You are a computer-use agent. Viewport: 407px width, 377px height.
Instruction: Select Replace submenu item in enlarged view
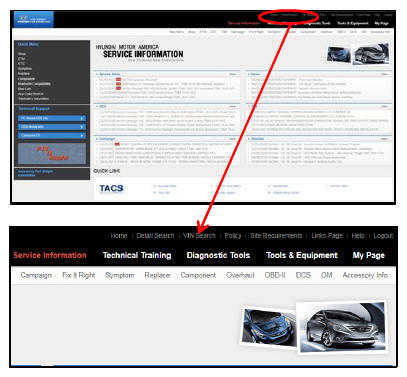point(157,275)
